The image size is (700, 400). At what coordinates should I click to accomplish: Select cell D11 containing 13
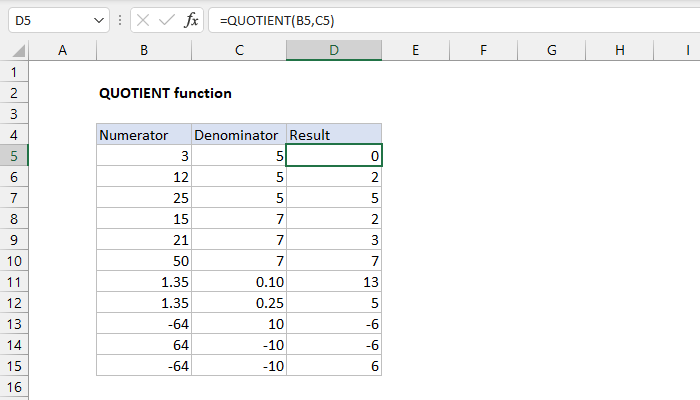coord(334,282)
